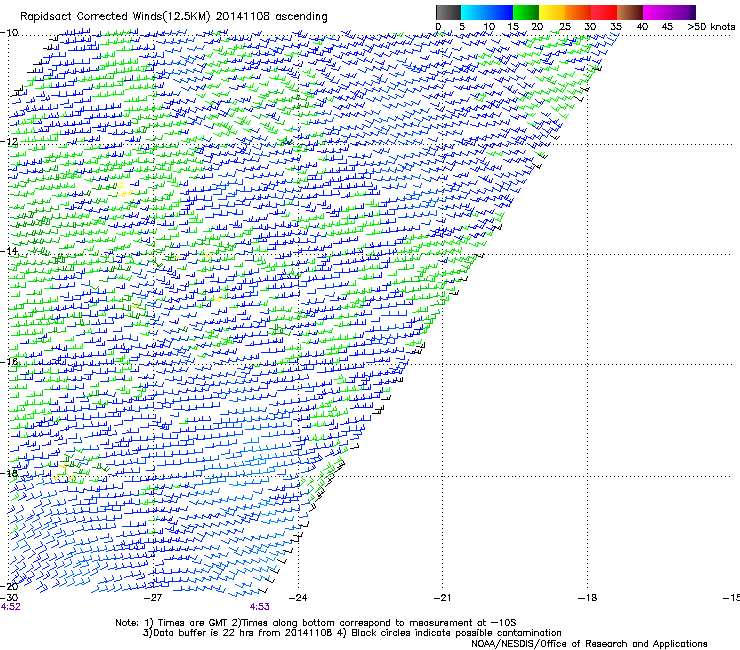This screenshot has height=650, width=740.
Task: Click the 4:53 purple time stamp
Action: click(x=260, y=607)
